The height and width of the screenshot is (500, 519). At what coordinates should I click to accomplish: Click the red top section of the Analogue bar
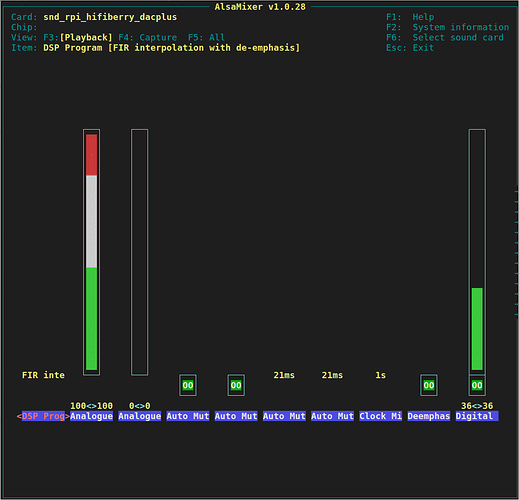click(91, 155)
